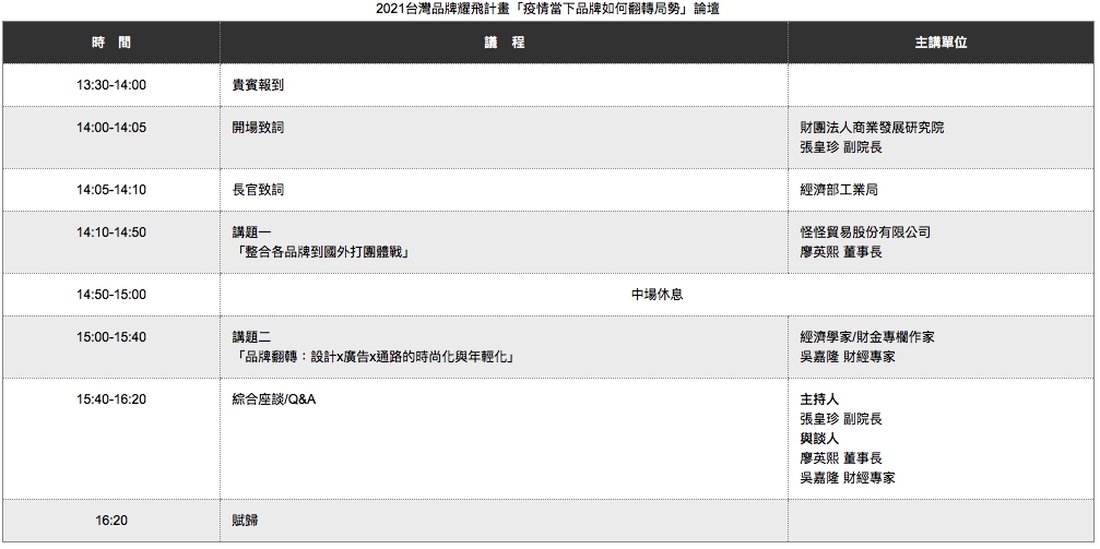Select the 貴賓報到 agenda entry
This screenshot has height=549, width=1100.
click(x=258, y=85)
